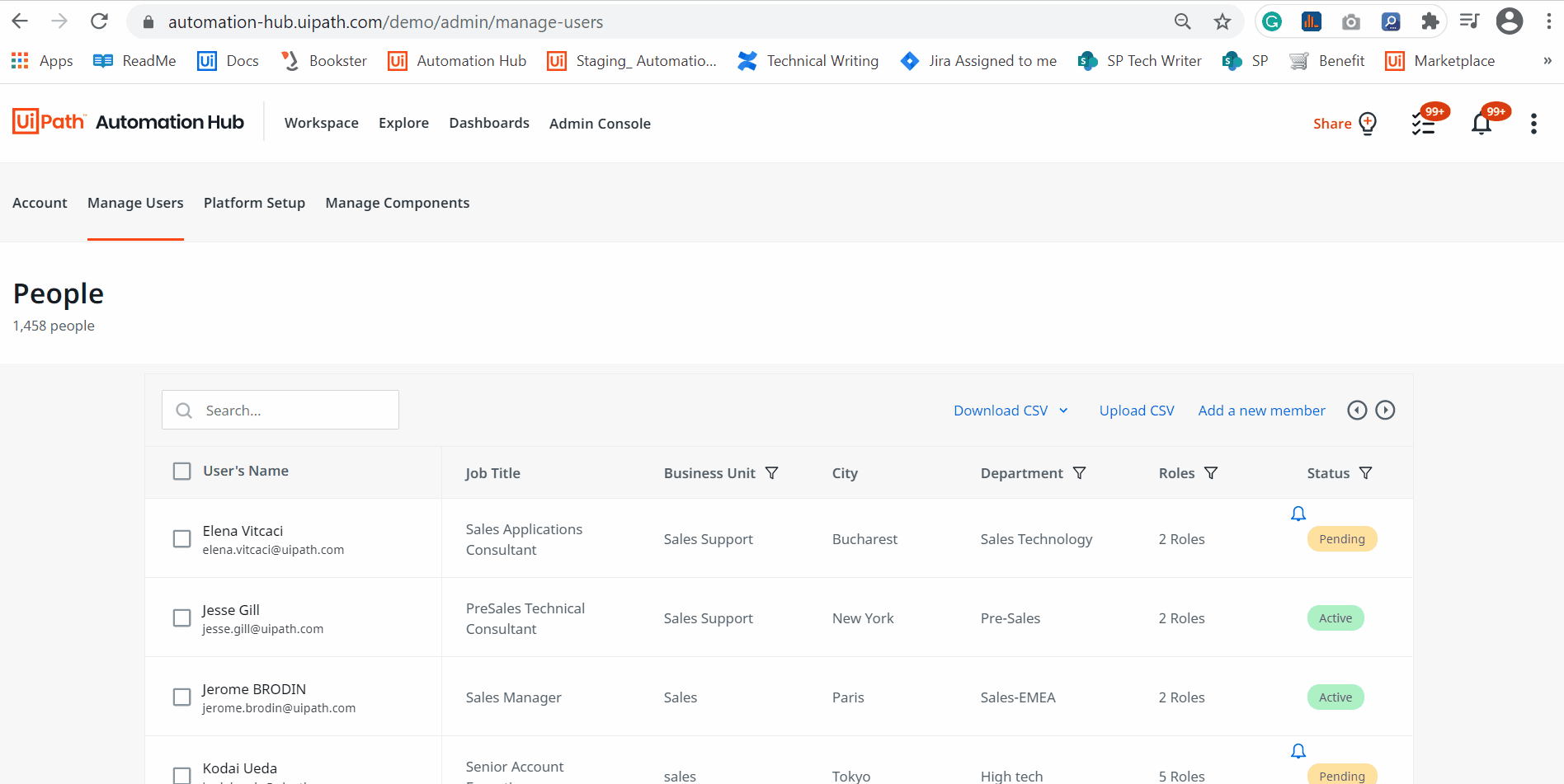Click the UiPath Automation Hub logo
The height and width of the screenshot is (784, 1564).
click(x=128, y=122)
